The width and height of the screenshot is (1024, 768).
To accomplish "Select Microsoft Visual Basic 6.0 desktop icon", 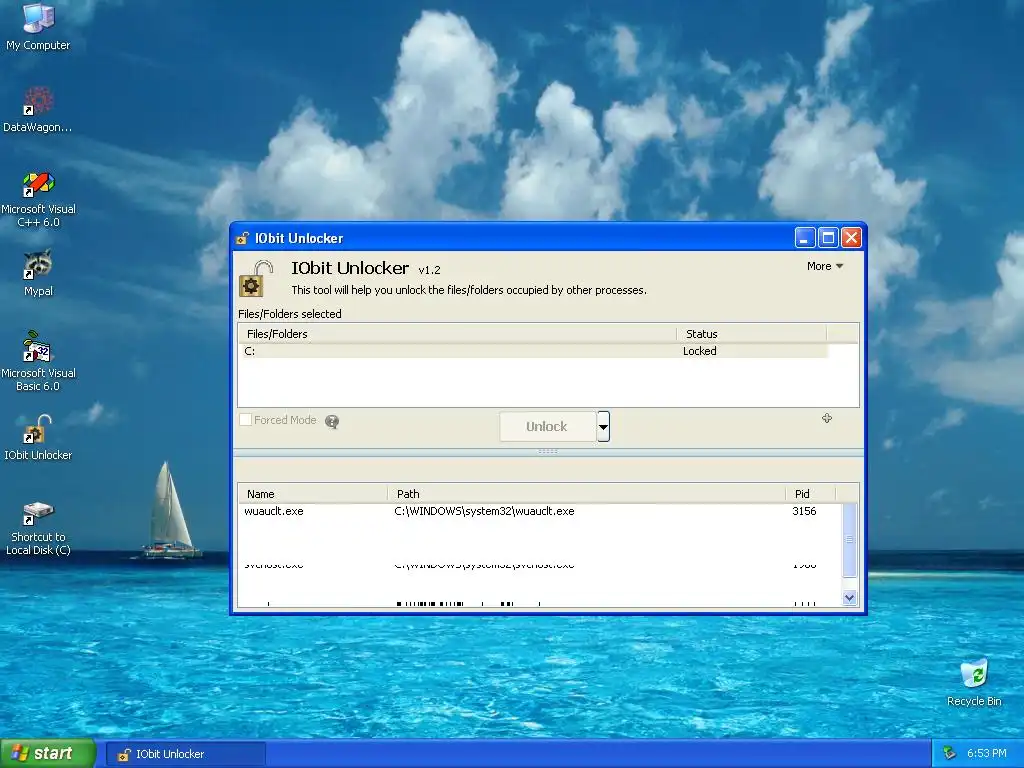I will (x=38, y=361).
